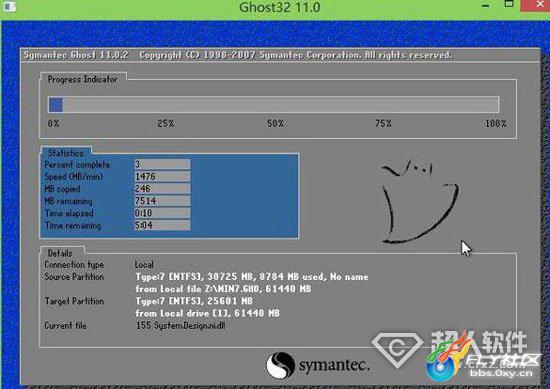This screenshot has width=550, height=389.
Task: Select the Progress Indicator panel label
Action: pyautogui.click(x=82, y=80)
